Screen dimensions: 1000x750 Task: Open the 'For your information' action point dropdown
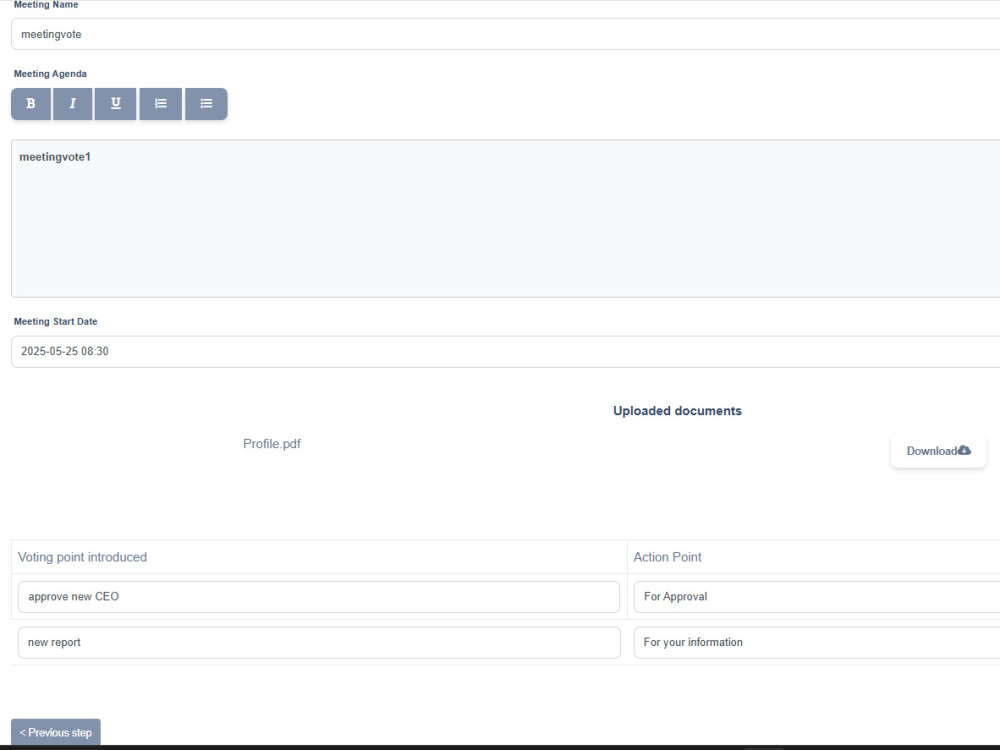(817, 642)
